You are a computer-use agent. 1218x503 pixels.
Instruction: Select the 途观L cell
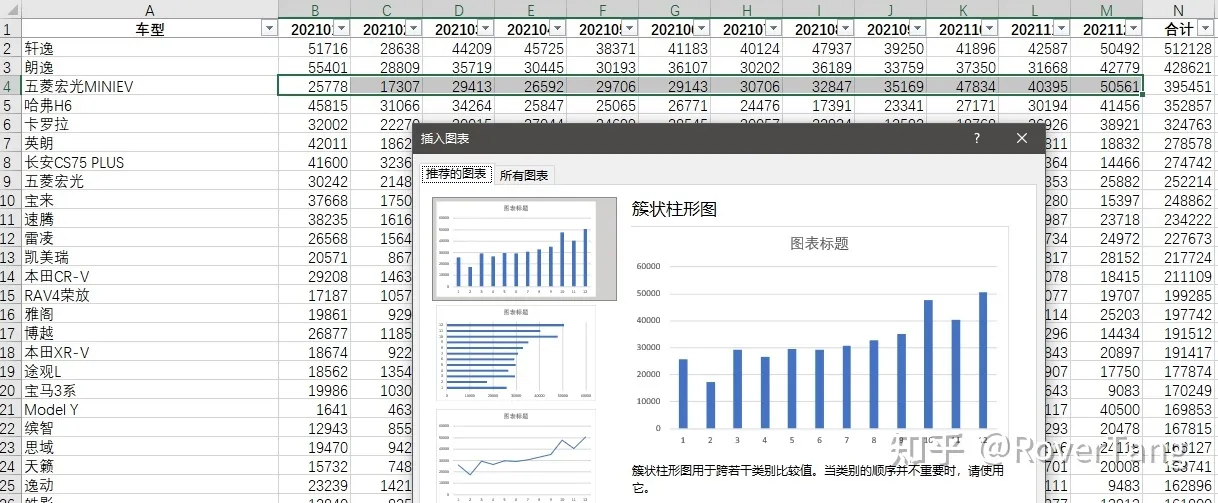tap(150, 371)
